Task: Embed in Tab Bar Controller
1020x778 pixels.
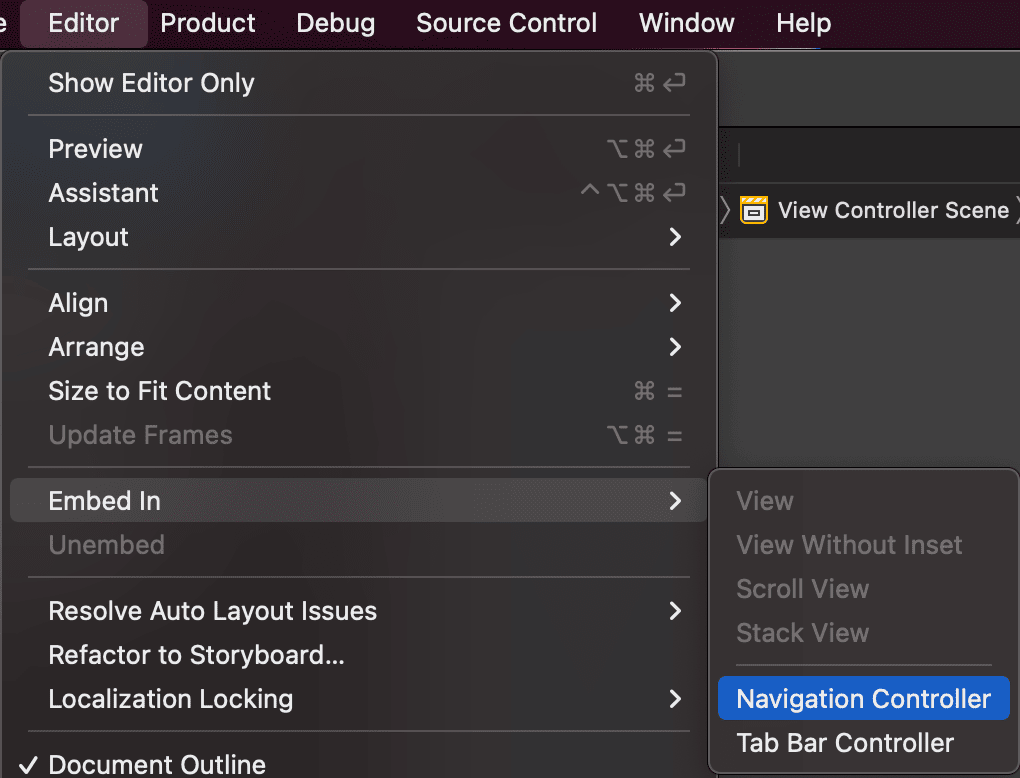Action: [863, 742]
